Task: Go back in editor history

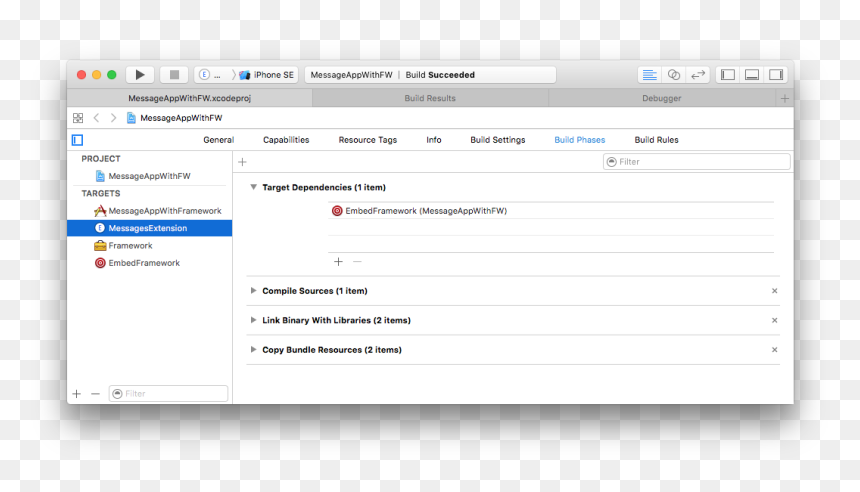Action: 97,118
